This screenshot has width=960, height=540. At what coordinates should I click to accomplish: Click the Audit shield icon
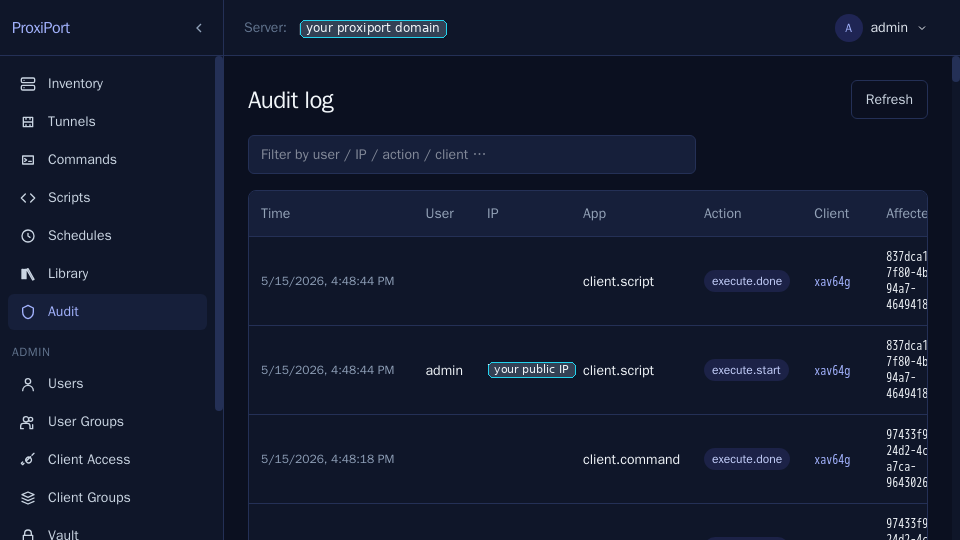pyautogui.click(x=28, y=312)
